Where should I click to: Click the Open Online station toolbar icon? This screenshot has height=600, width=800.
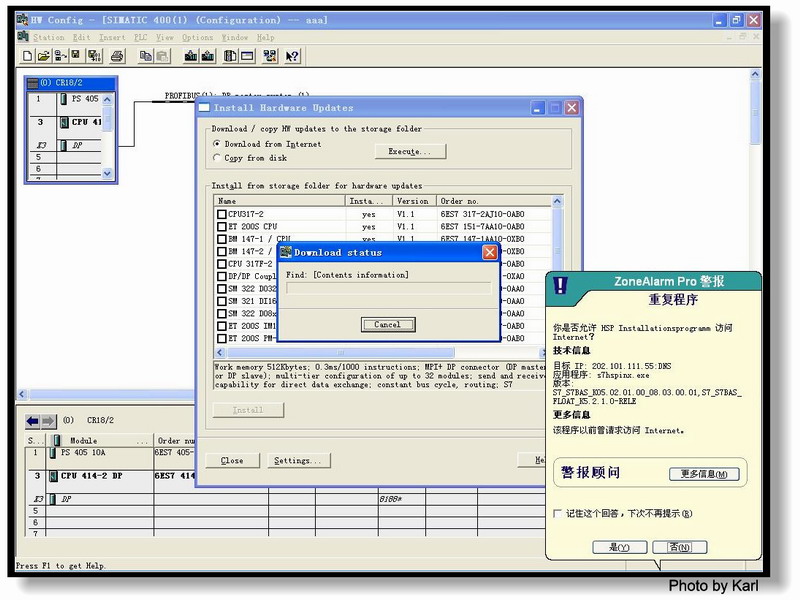61,56
